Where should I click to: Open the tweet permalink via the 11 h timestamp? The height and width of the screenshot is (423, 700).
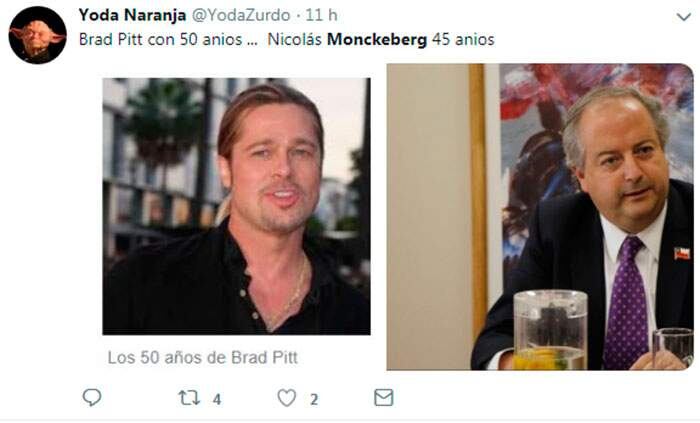pyautogui.click(x=321, y=15)
